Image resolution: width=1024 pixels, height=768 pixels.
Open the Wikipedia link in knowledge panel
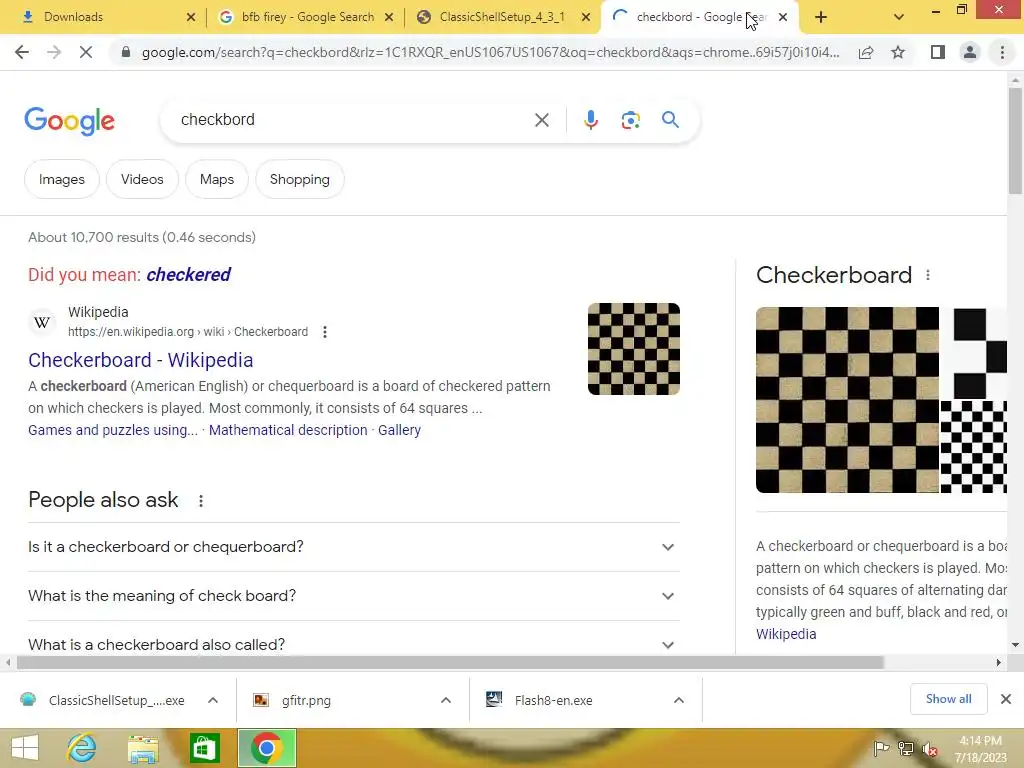tap(786, 634)
